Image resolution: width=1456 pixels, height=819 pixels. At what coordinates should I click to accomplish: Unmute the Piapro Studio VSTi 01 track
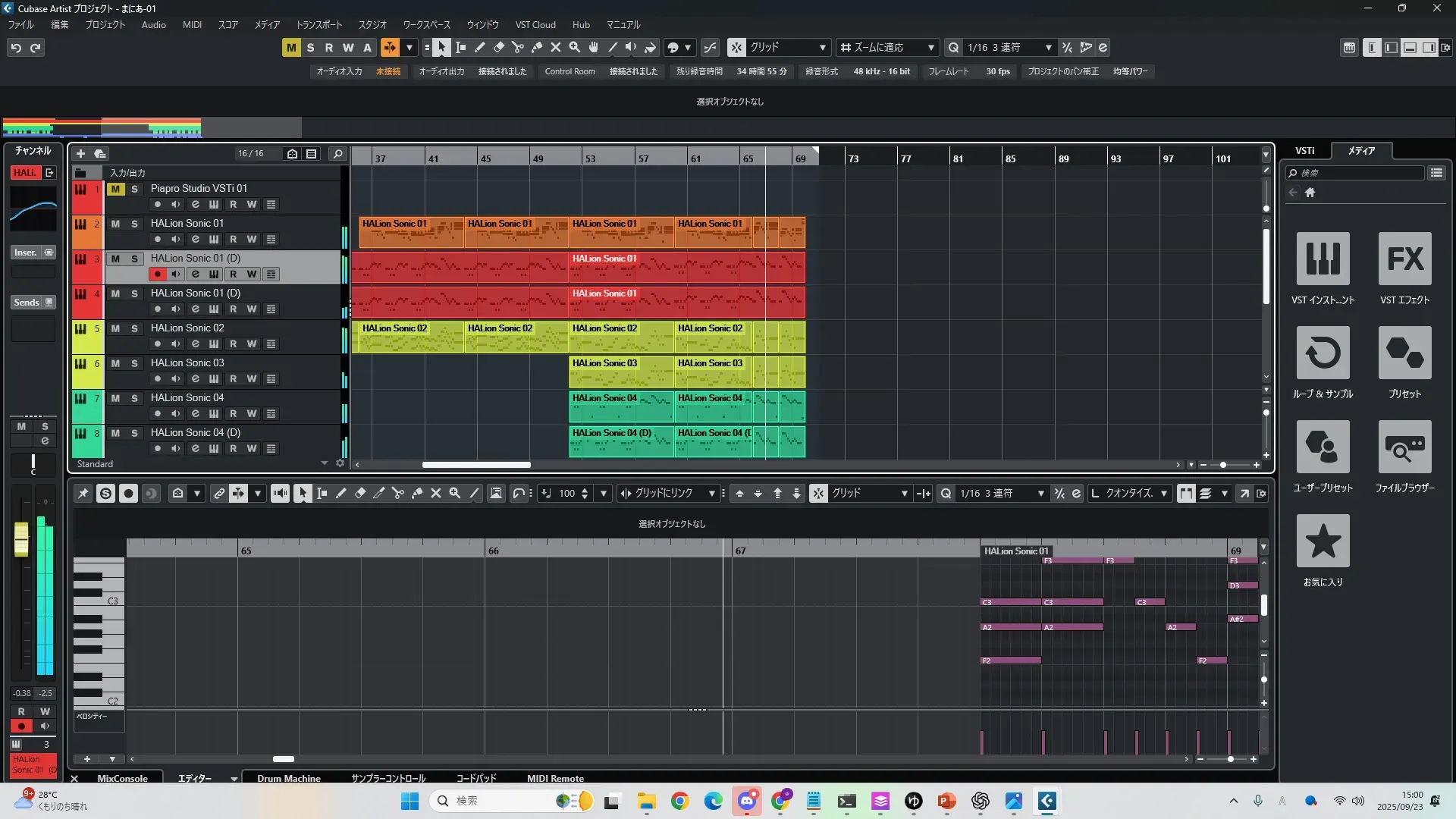click(x=115, y=189)
